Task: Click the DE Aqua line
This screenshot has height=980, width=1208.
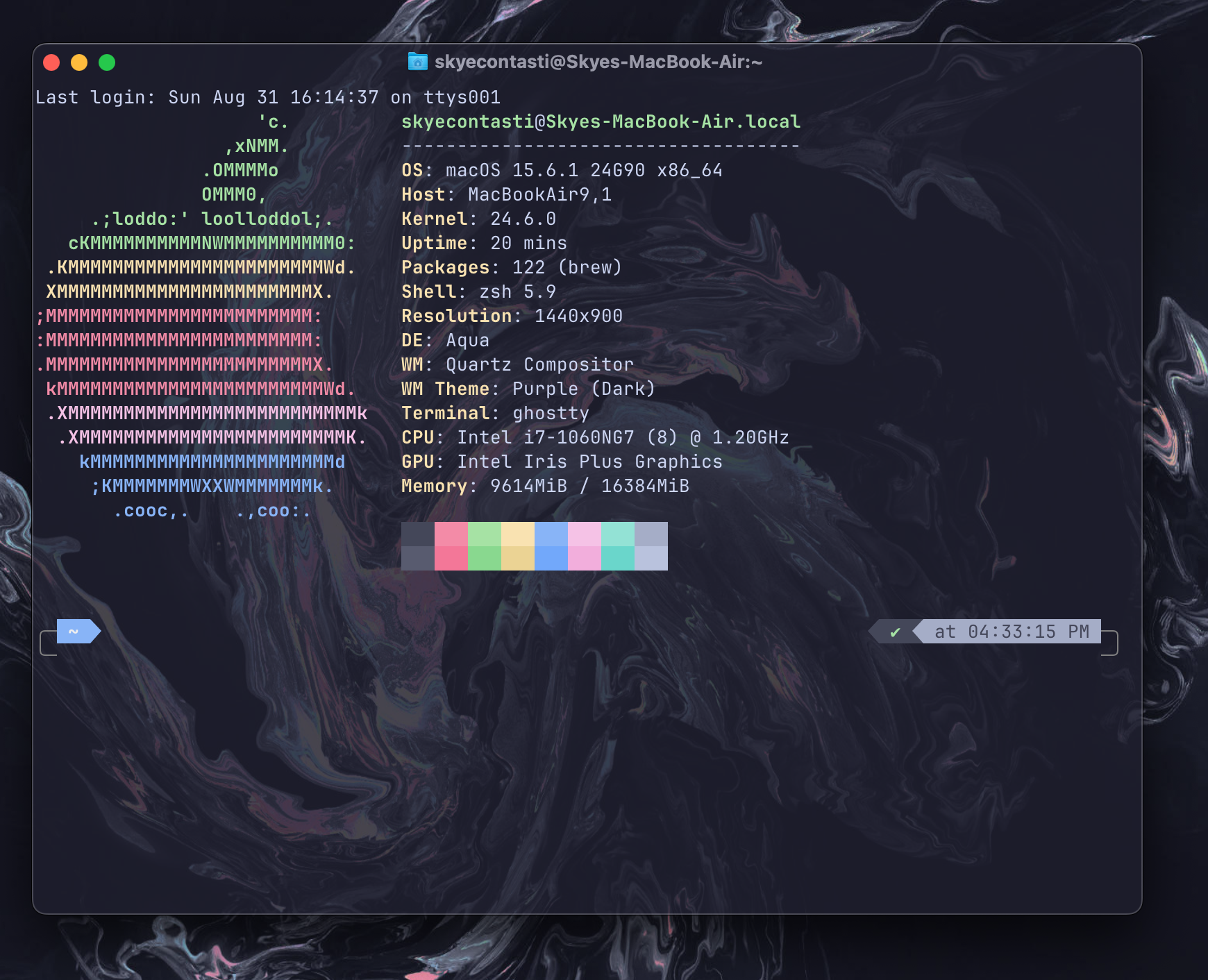Action: pyautogui.click(x=446, y=340)
